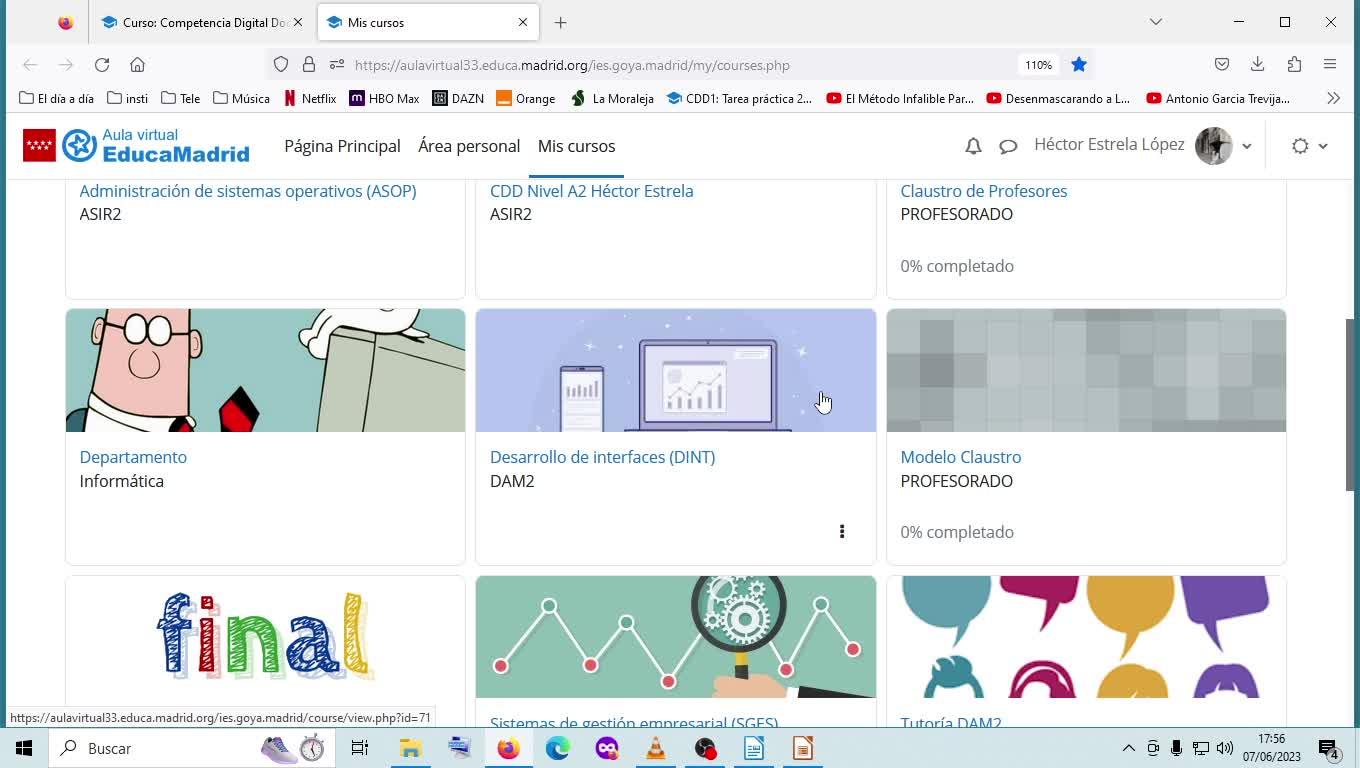1360x768 pixels.
Task: Save page to Pocket
Action: pos(1222,65)
